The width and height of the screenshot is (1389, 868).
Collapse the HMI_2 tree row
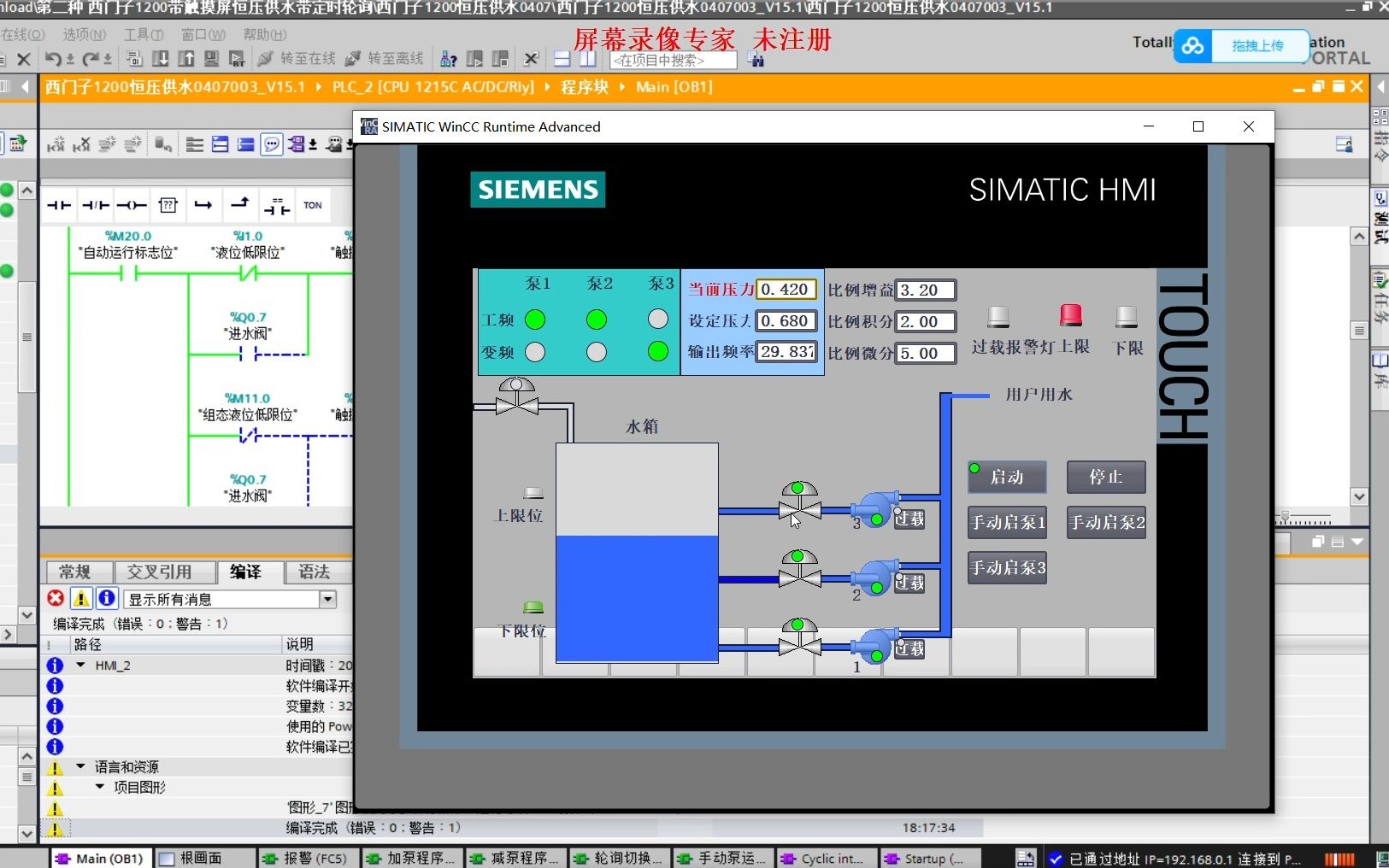[80, 665]
